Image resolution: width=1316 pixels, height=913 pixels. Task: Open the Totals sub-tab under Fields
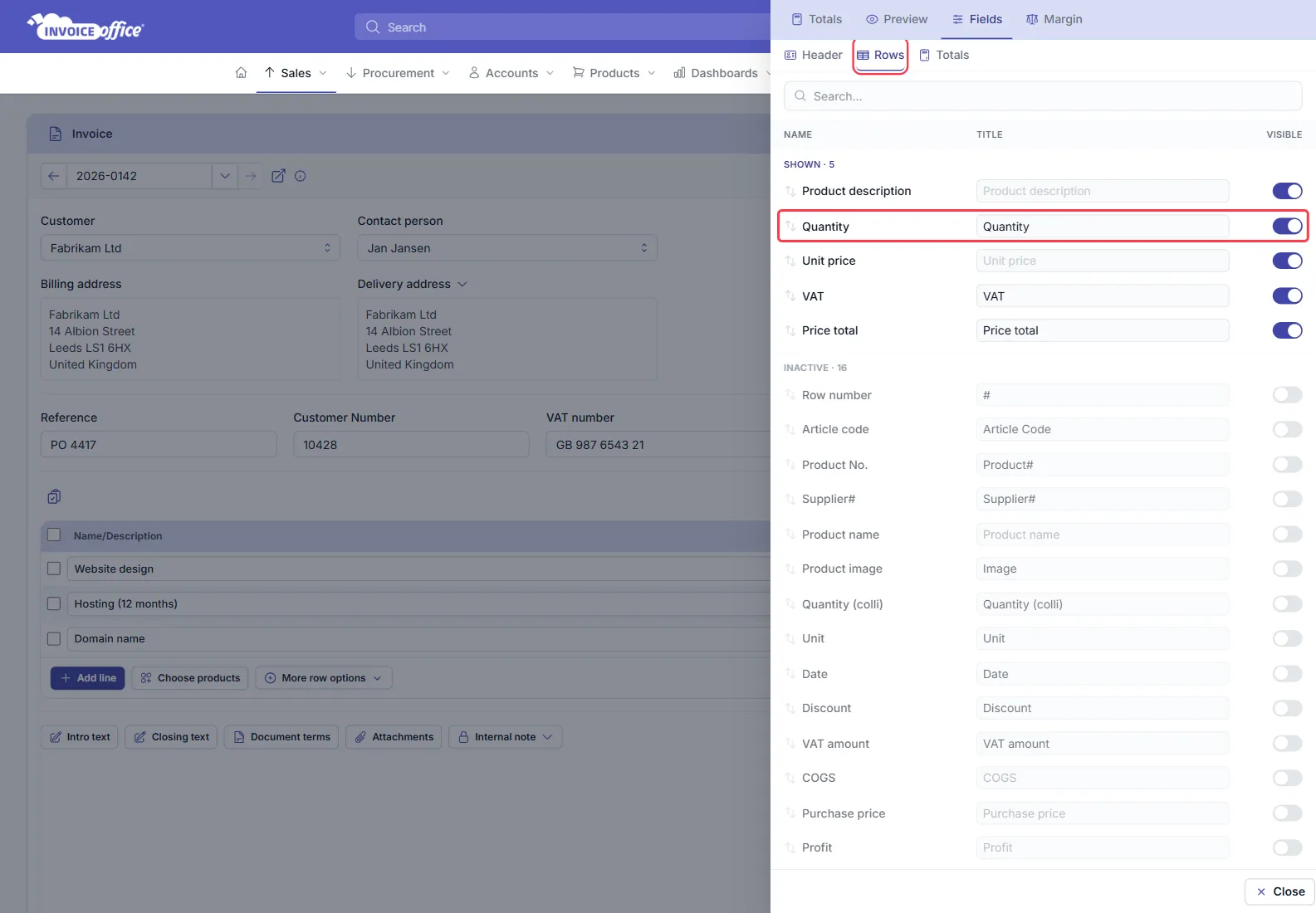point(944,55)
